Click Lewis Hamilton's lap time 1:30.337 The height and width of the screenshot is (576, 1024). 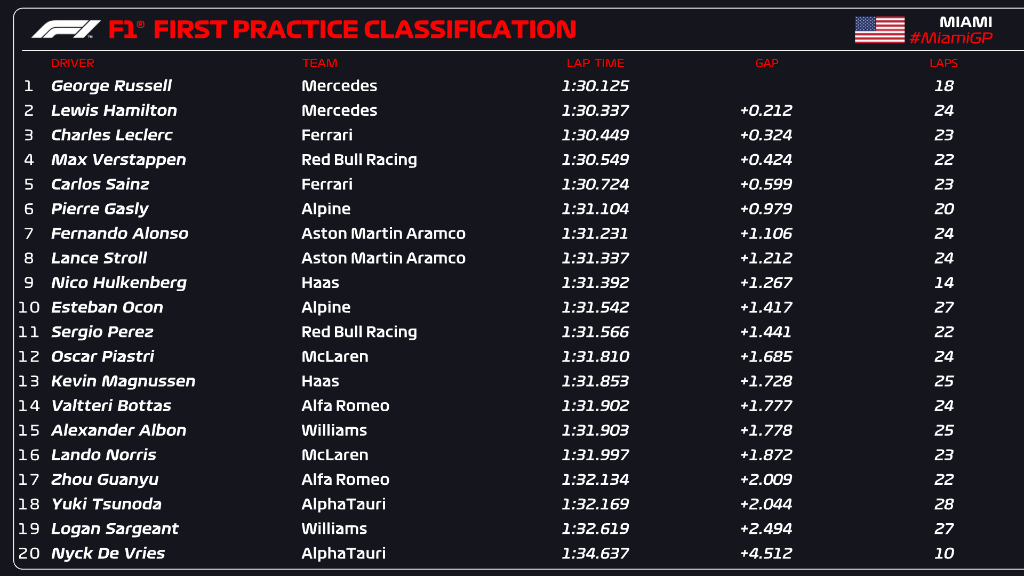pyautogui.click(x=595, y=111)
